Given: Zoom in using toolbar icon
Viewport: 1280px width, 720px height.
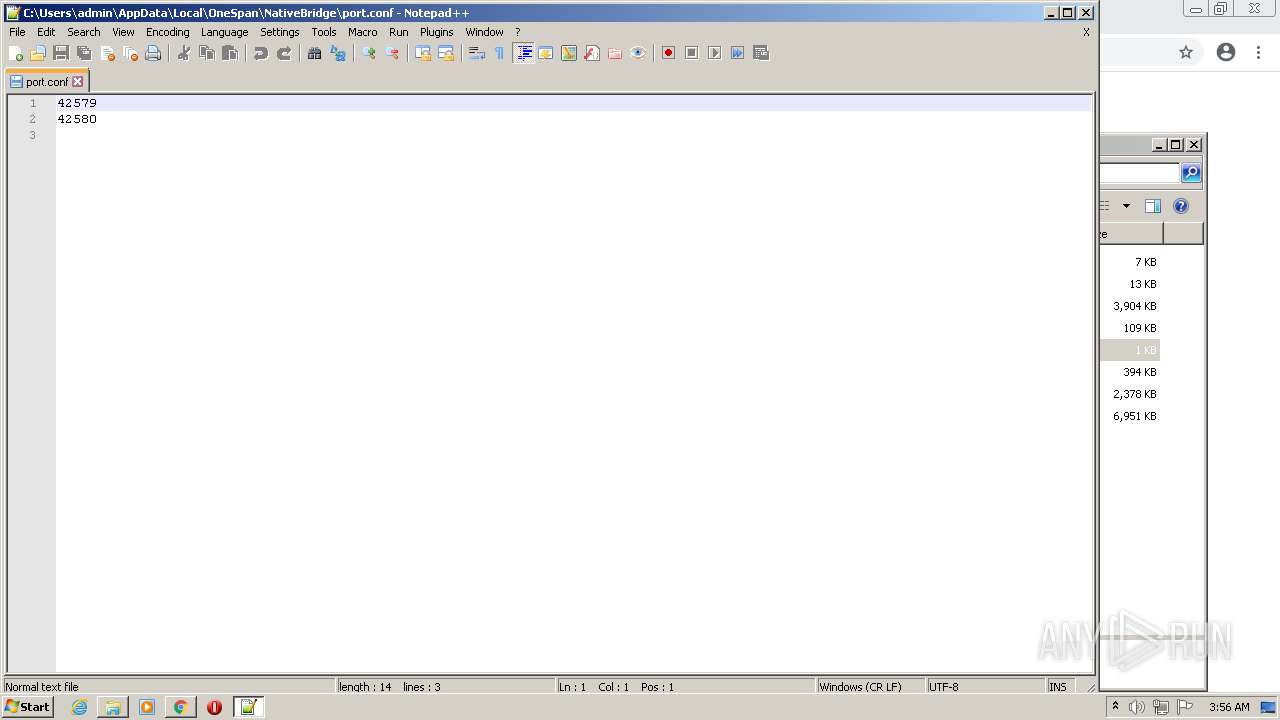Looking at the screenshot, I should click(x=369, y=53).
